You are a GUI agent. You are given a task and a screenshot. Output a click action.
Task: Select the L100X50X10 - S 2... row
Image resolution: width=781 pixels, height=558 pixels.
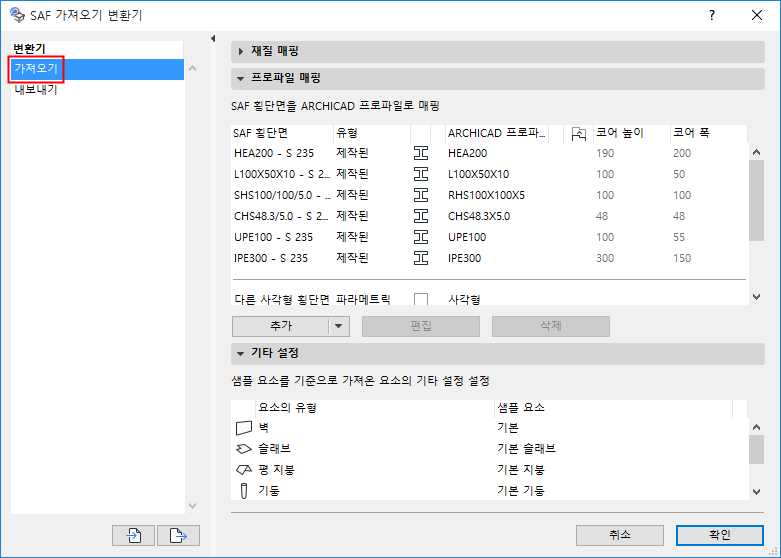click(x=489, y=174)
